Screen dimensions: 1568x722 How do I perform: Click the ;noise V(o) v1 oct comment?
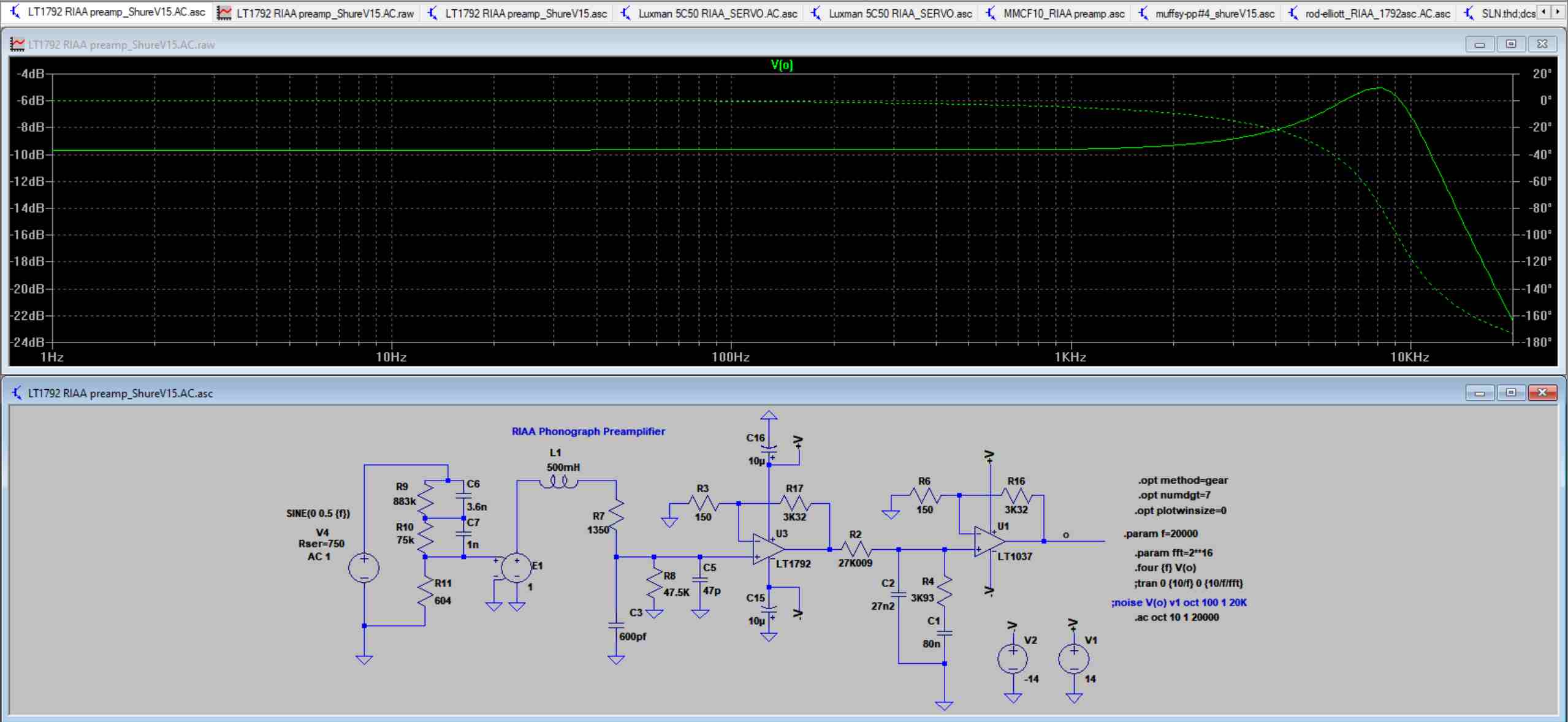pos(1179,602)
